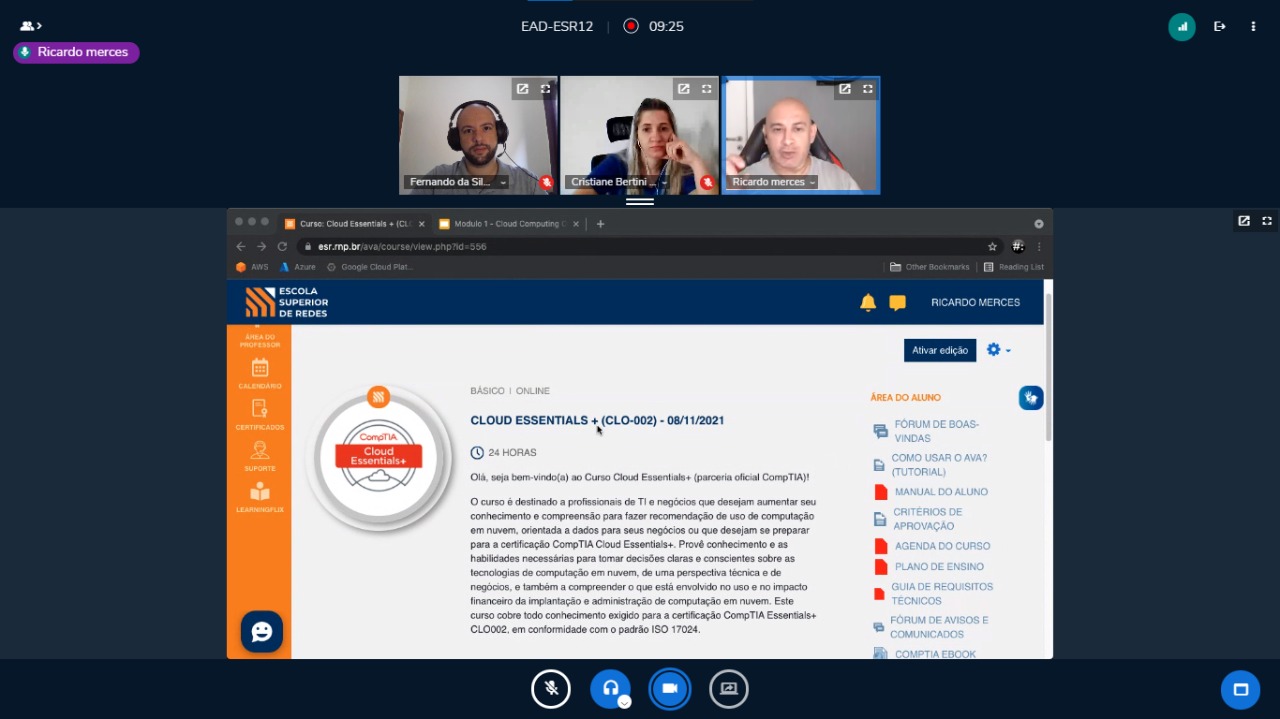1280x719 pixels.
Task: Click the leave session exit icon
Action: (x=1219, y=27)
